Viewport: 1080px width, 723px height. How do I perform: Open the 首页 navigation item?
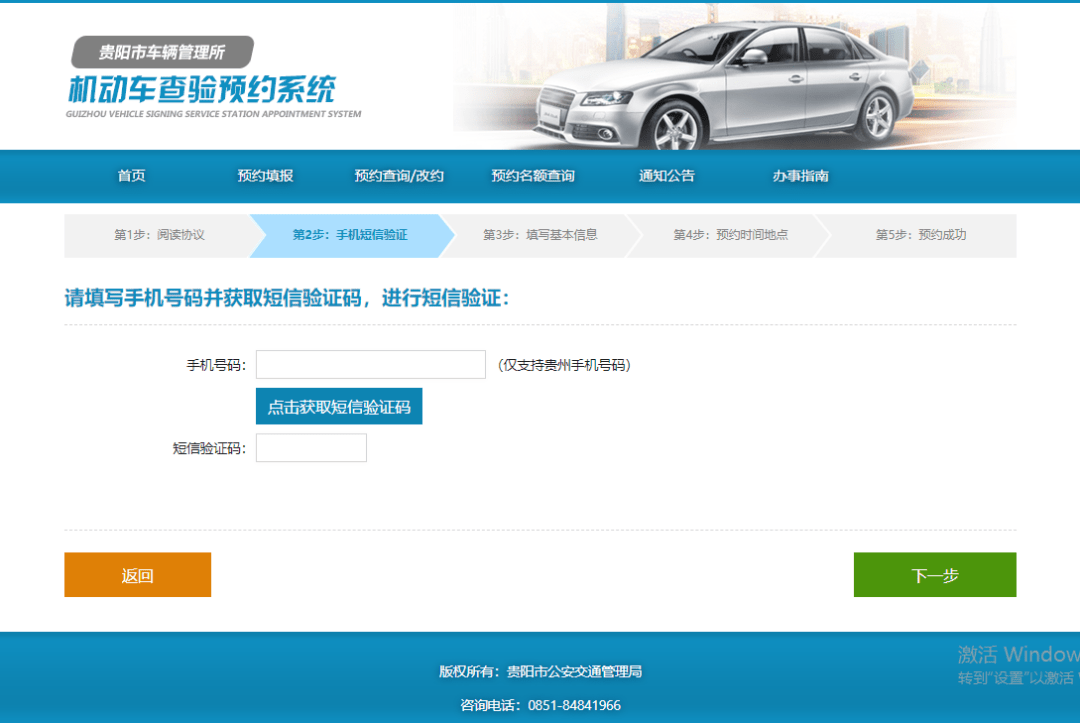click(x=131, y=176)
